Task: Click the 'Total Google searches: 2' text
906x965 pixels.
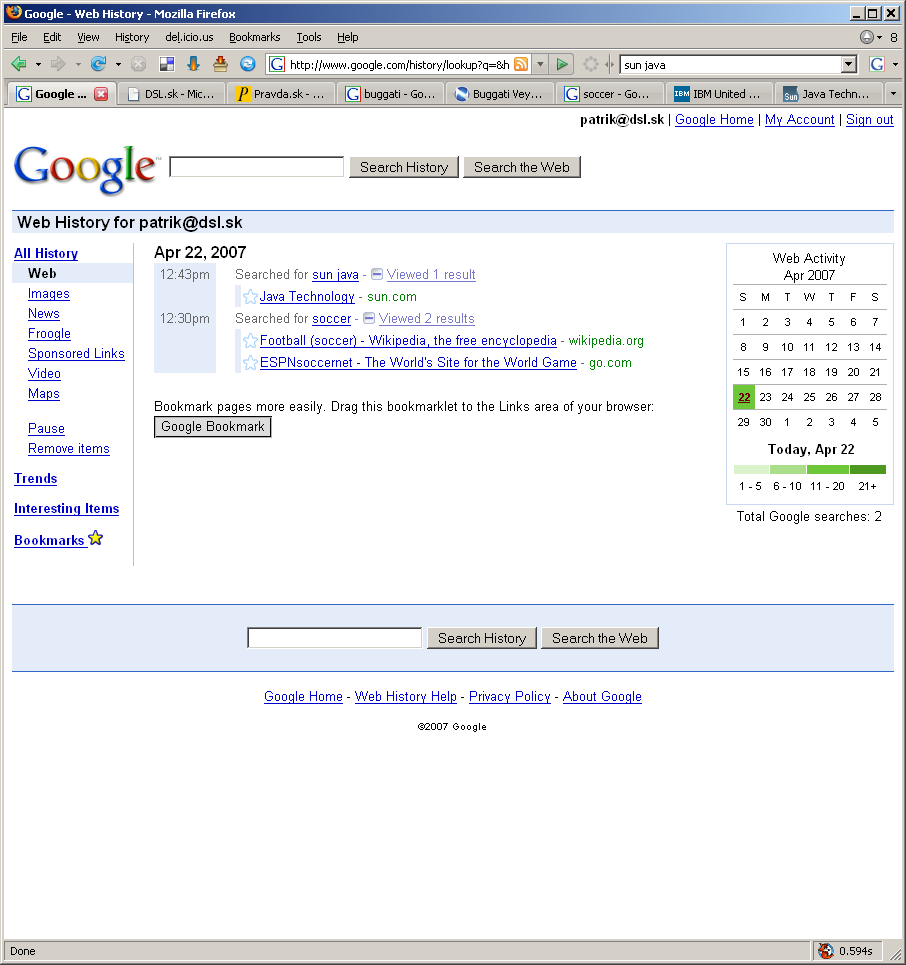Action: 809,516
